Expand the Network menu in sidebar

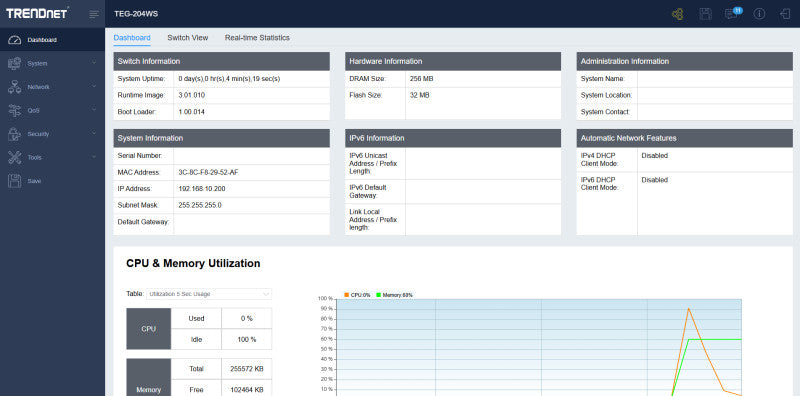click(x=52, y=87)
